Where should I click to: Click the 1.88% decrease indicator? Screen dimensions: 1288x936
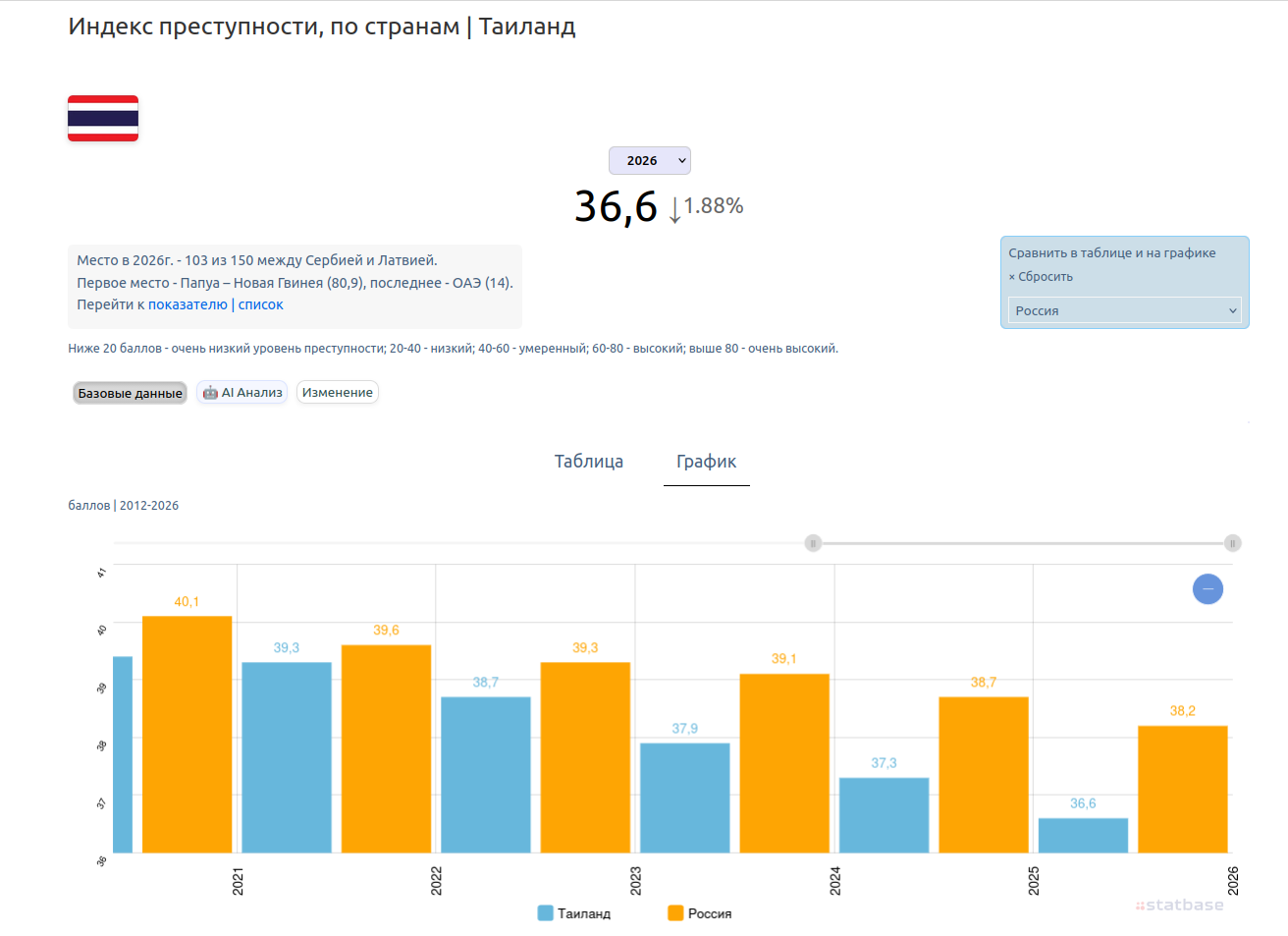tap(706, 206)
